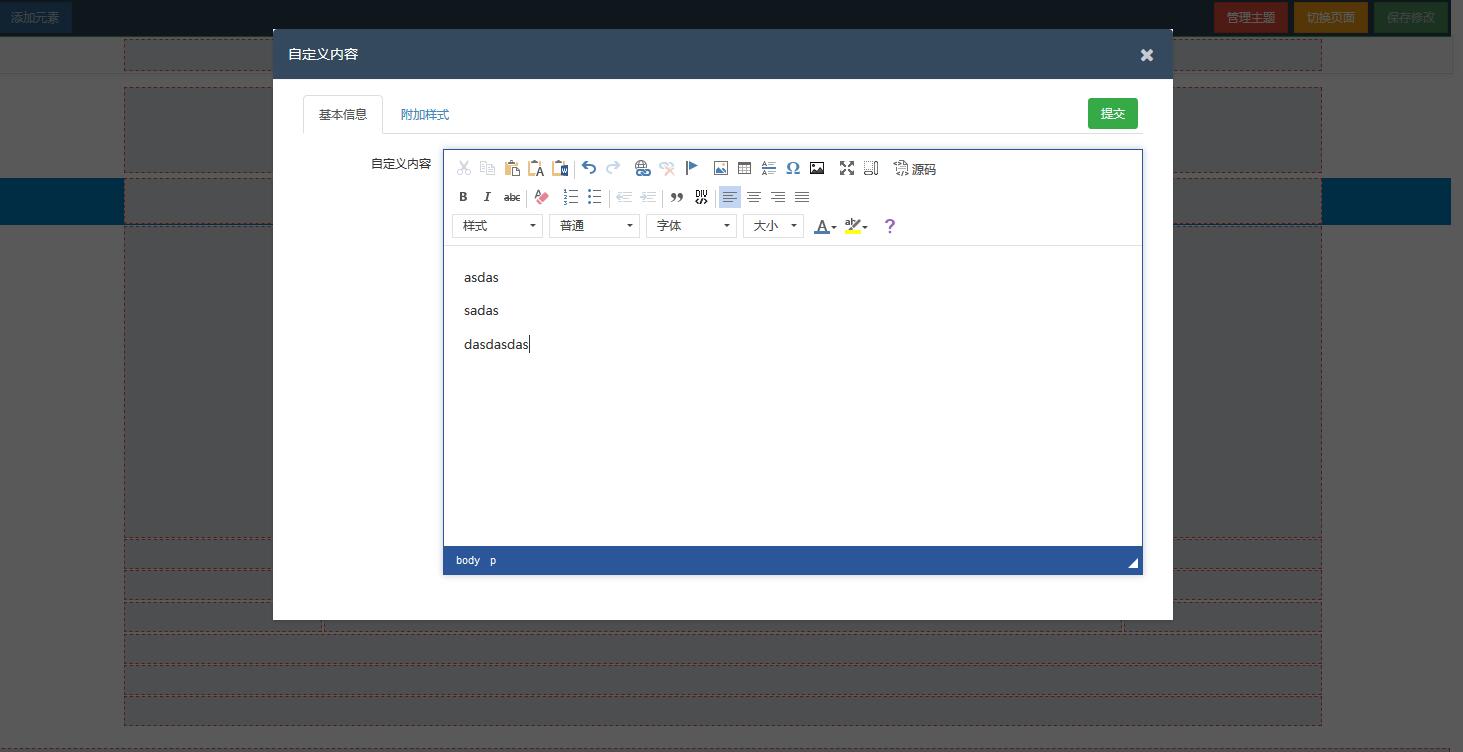Align text left
Viewport: 1463px width, 752px height.
(730, 197)
